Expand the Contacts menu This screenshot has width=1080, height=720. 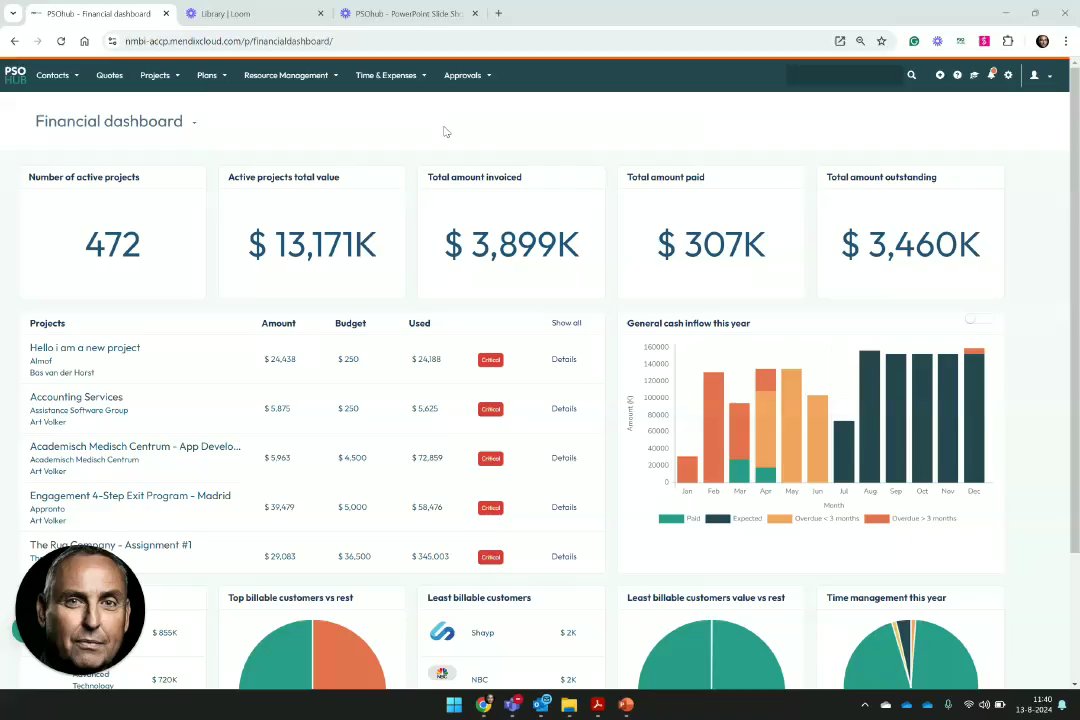click(58, 75)
